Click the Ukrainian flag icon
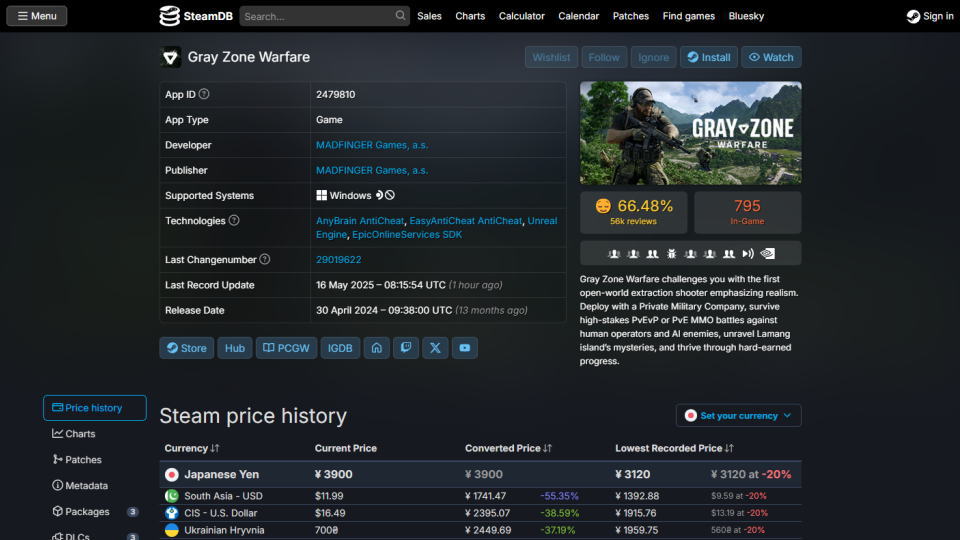The image size is (960, 540). coord(171,530)
